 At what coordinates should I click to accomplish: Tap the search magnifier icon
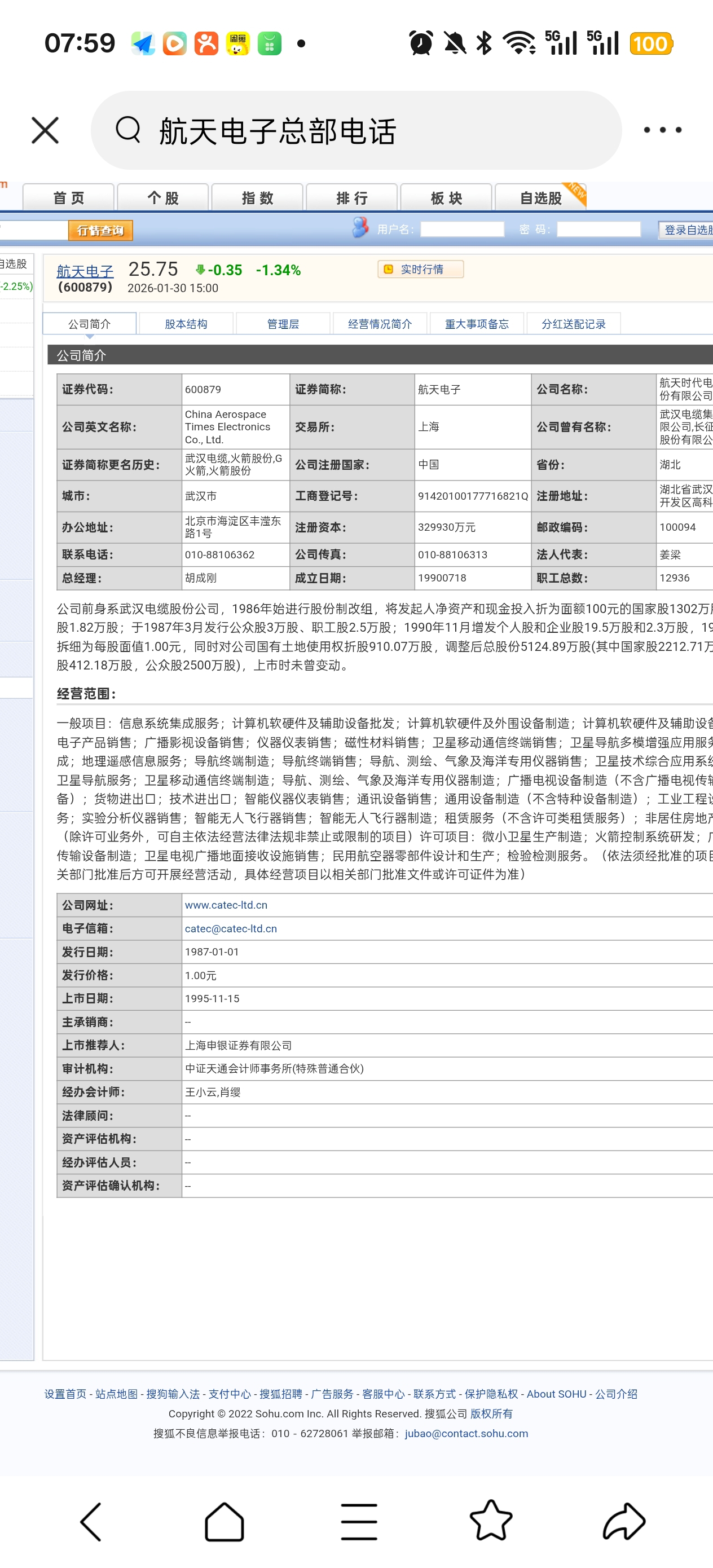point(128,130)
